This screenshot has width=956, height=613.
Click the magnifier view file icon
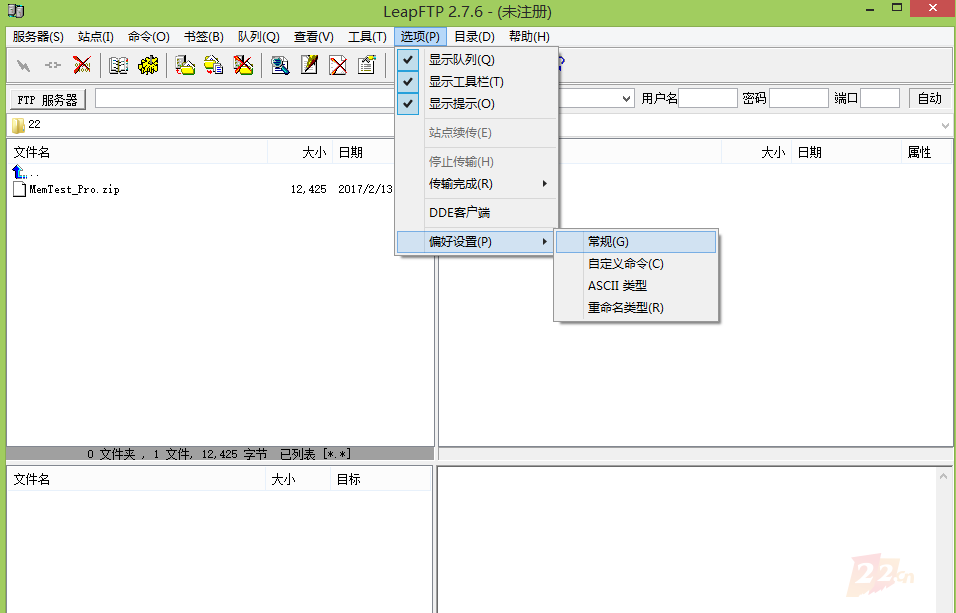coord(280,65)
